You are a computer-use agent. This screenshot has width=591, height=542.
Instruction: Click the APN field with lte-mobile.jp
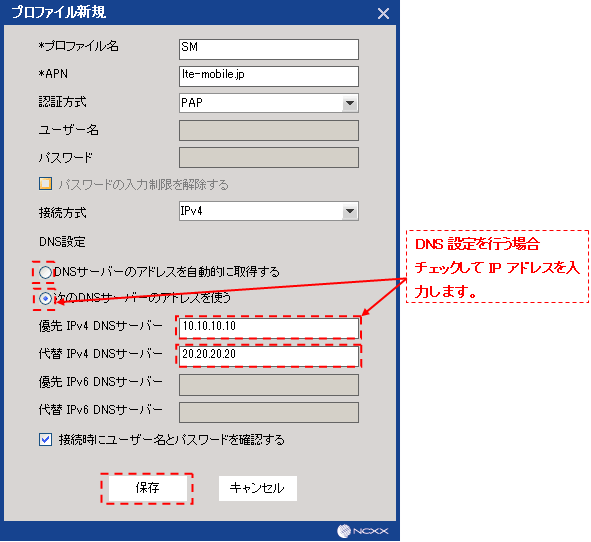(x=269, y=76)
